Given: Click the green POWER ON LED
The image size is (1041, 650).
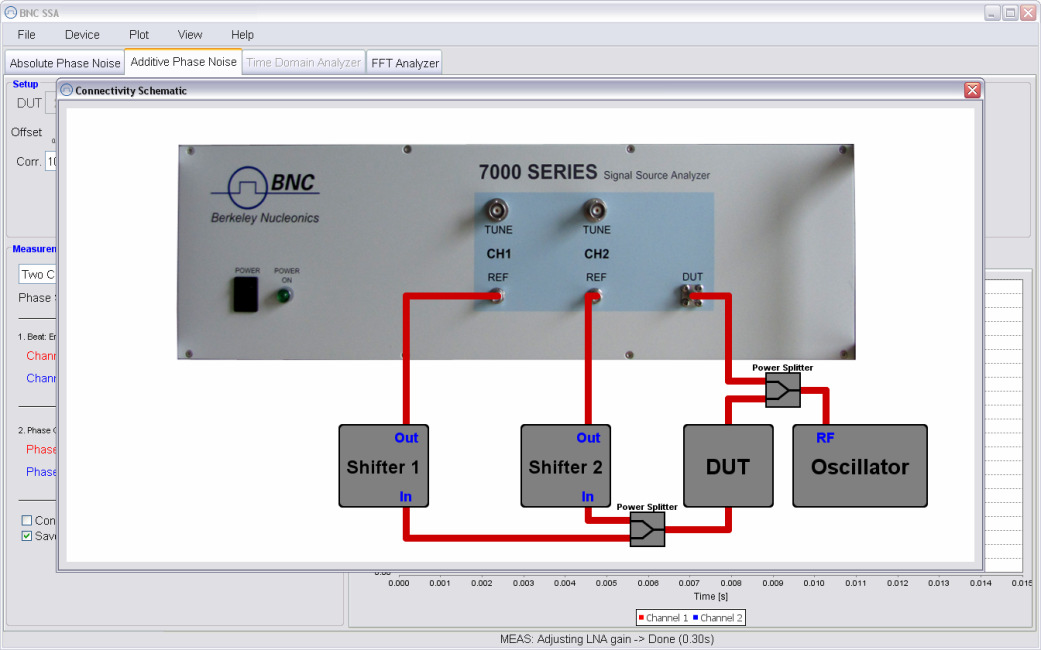Looking at the screenshot, I should [x=284, y=295].
